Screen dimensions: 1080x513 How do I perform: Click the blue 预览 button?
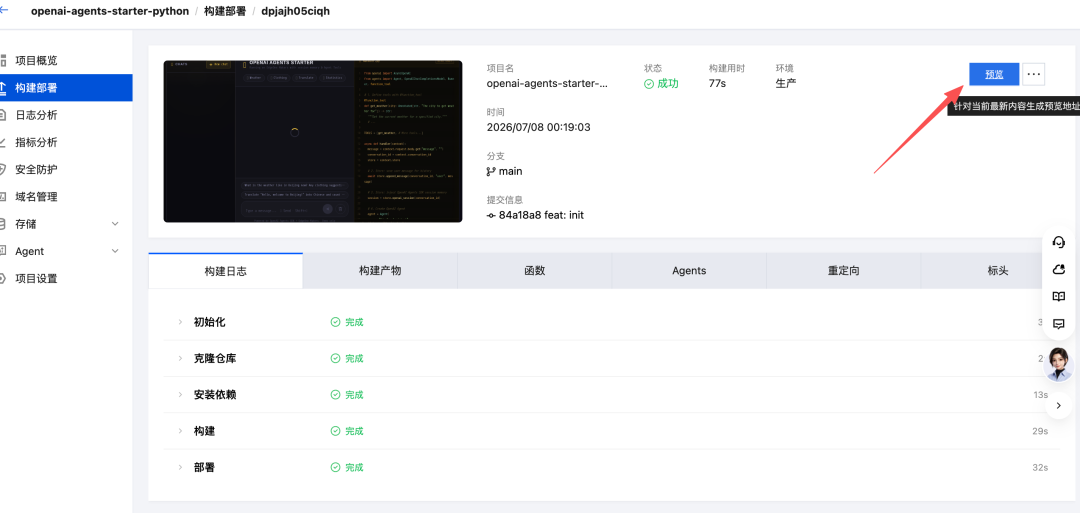[994, 74]
